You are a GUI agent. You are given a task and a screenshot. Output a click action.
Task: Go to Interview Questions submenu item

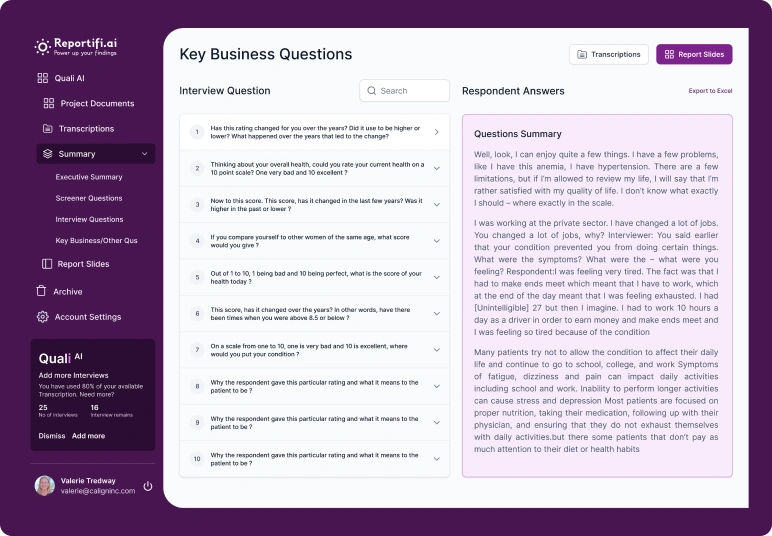tap(89, 219)
